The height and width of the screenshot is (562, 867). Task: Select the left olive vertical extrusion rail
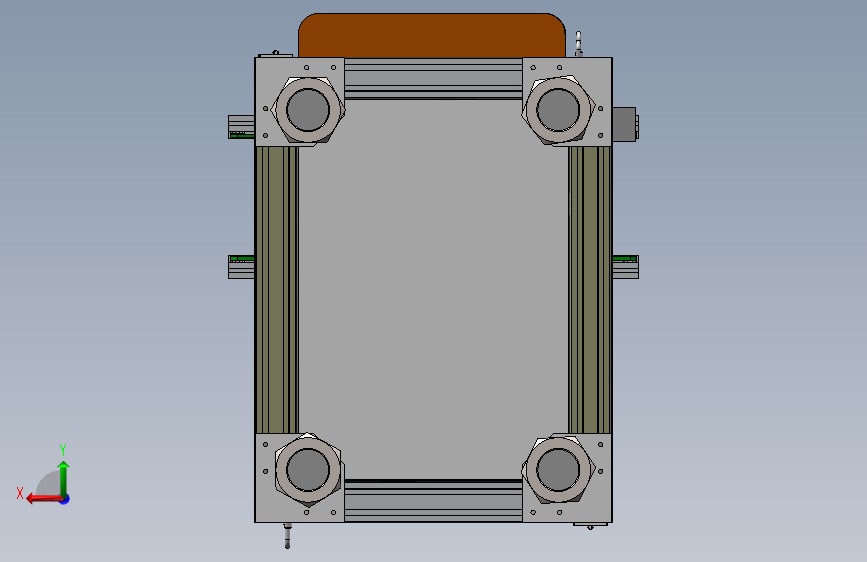[276, 289]
